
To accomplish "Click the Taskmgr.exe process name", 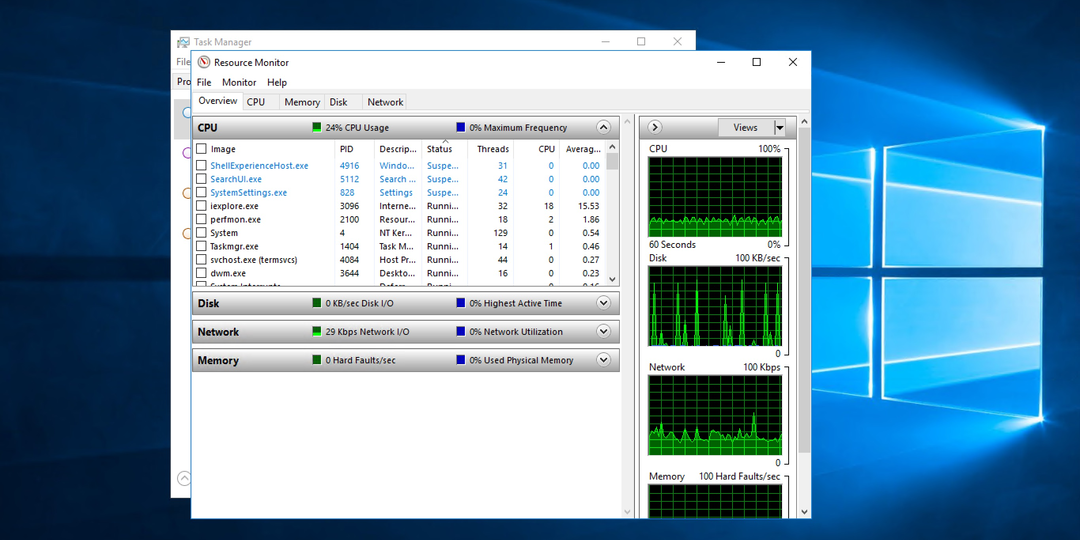I will (x=234, y=246).
